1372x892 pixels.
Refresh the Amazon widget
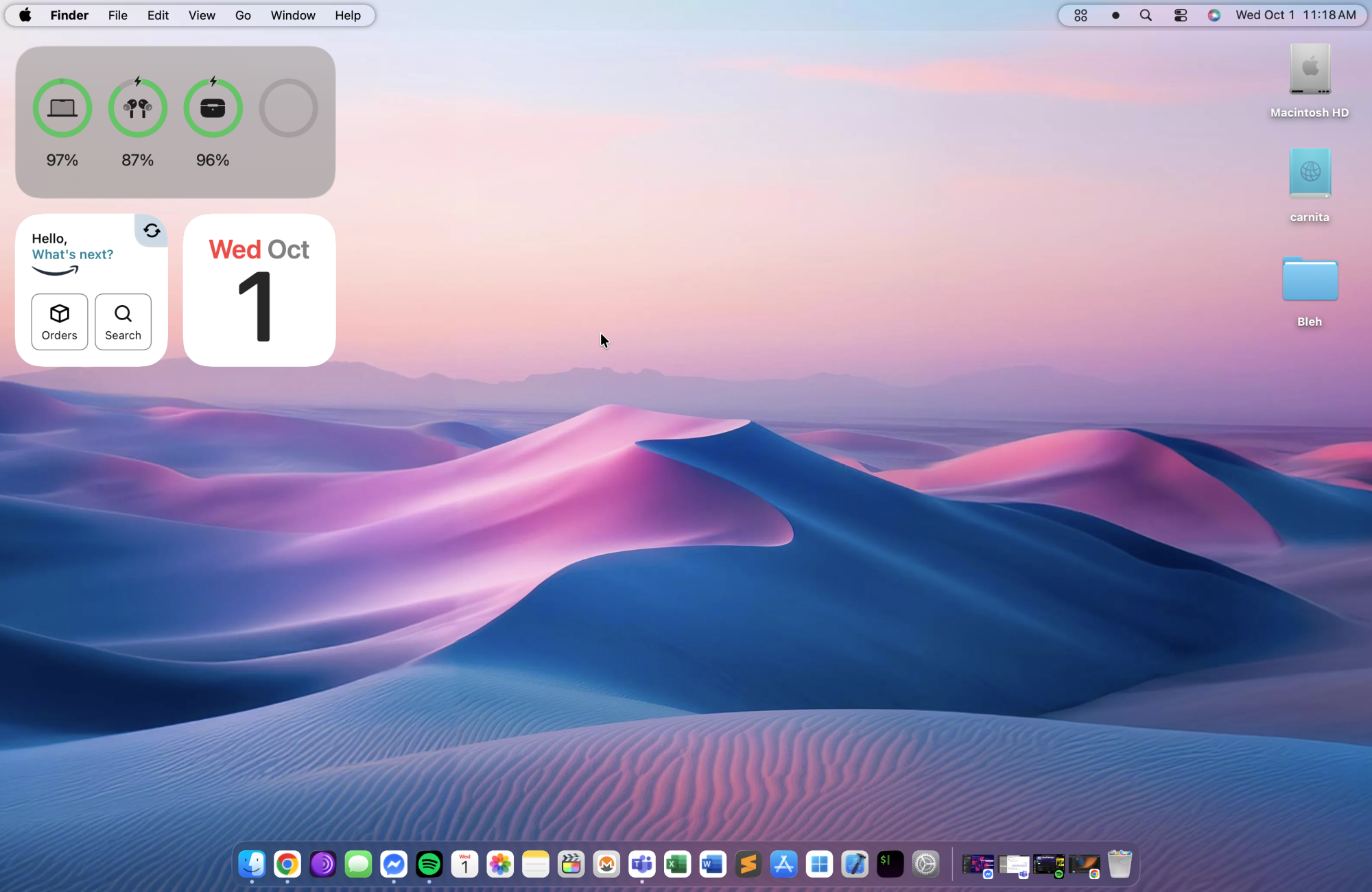point(152,231)
